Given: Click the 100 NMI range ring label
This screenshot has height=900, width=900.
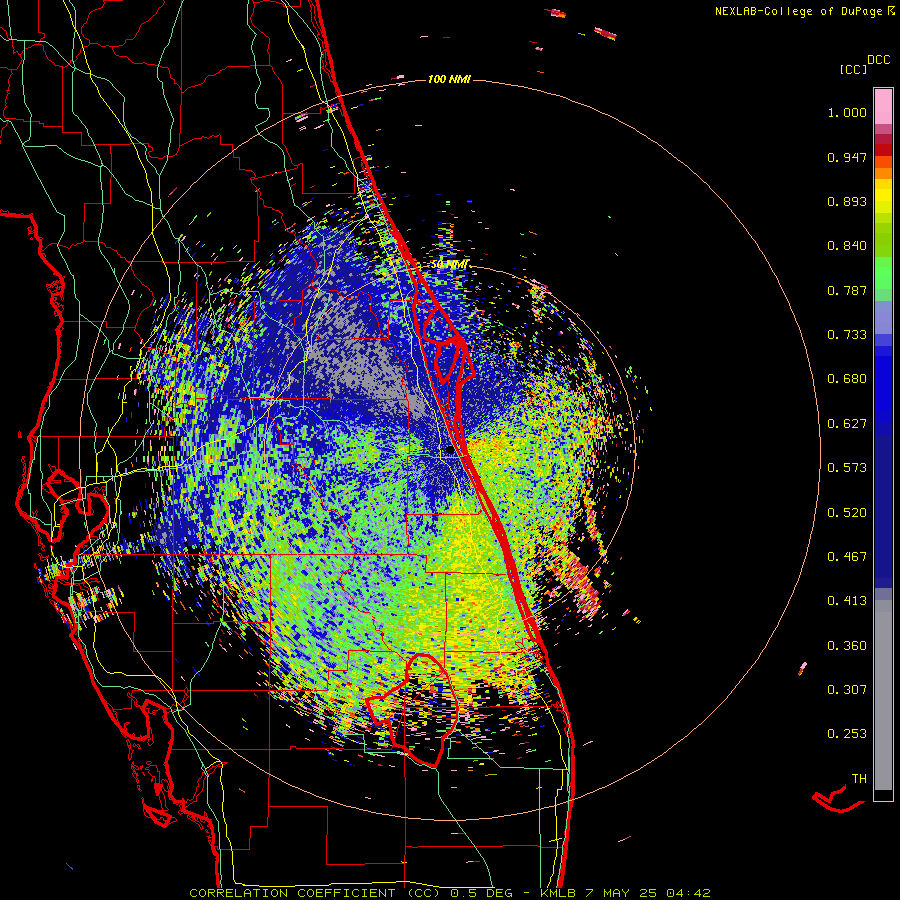Looking at the screenshot, I should click(x=449, y=79).
